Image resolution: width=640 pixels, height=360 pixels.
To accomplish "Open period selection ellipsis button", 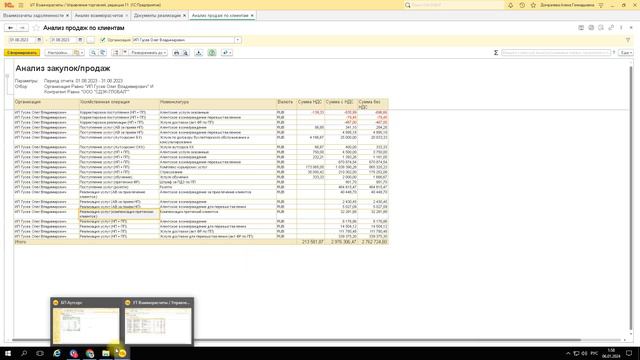I will tap(91, 40).
